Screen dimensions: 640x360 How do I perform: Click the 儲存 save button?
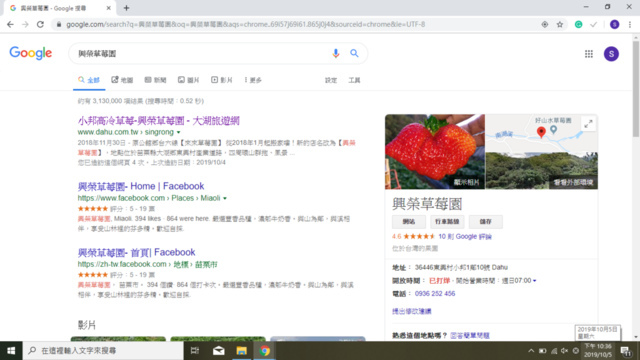click(485, 222)
